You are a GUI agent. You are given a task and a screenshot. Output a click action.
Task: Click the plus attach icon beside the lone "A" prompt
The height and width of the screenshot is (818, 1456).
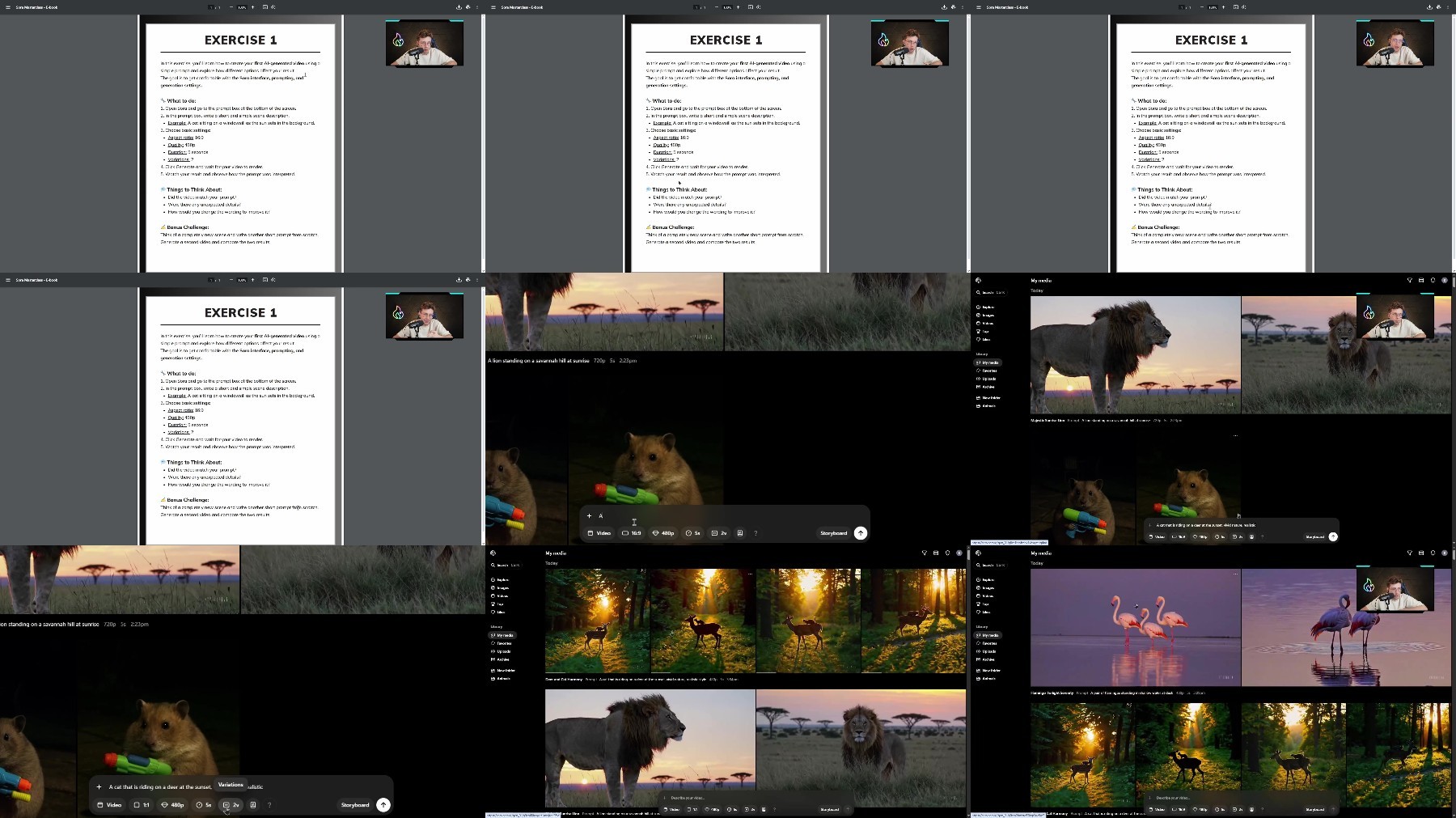pyautogui.click(x=589, y=515)
